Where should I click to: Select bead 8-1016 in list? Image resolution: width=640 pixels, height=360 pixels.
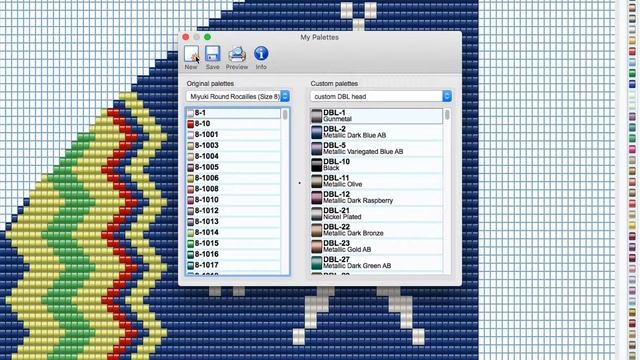coord(233,254)
